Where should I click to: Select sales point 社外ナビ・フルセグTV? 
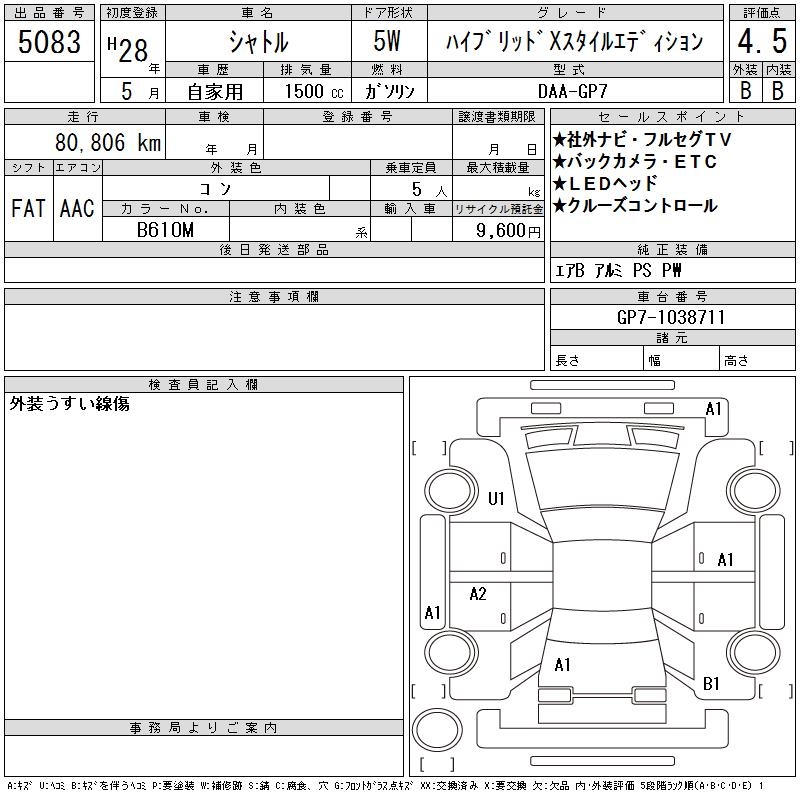pyautogui.click(x=642, y=139)
